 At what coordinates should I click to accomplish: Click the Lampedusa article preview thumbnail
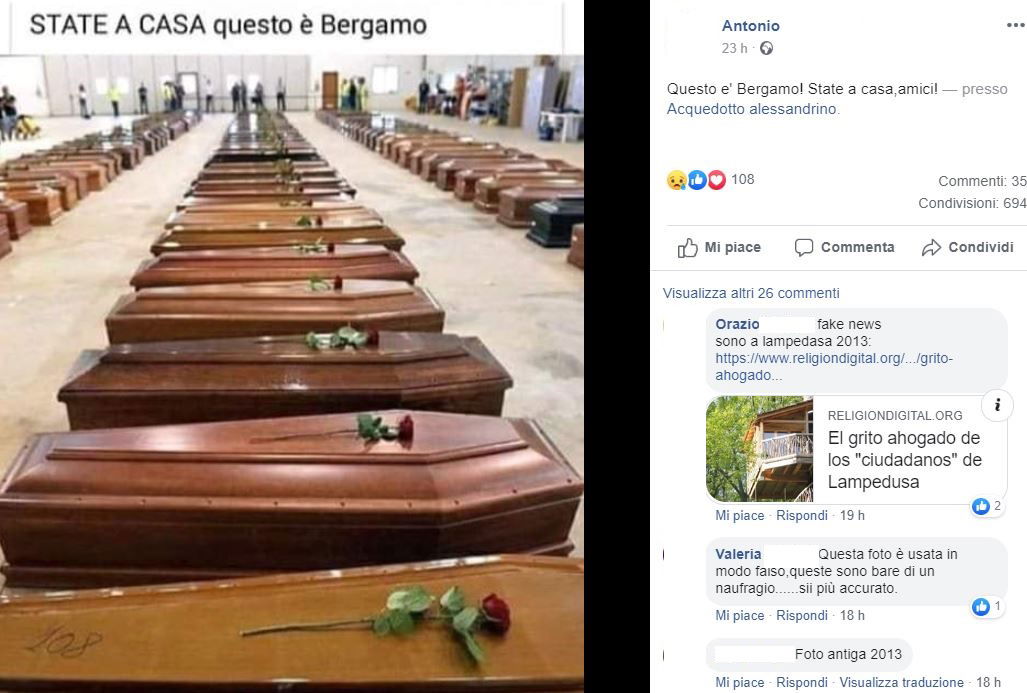click(x=759, y=449)
